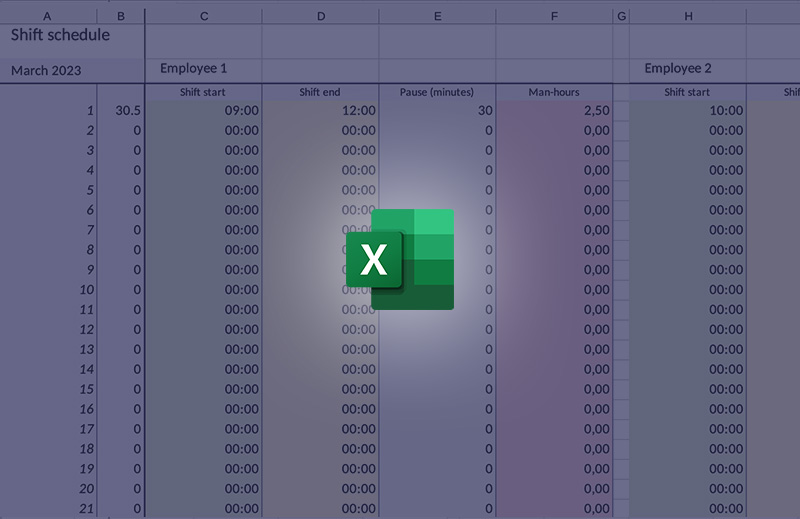Select column D header
Image resolution: width=800 pixels, height=519 pixels.
tap(320, 16)
